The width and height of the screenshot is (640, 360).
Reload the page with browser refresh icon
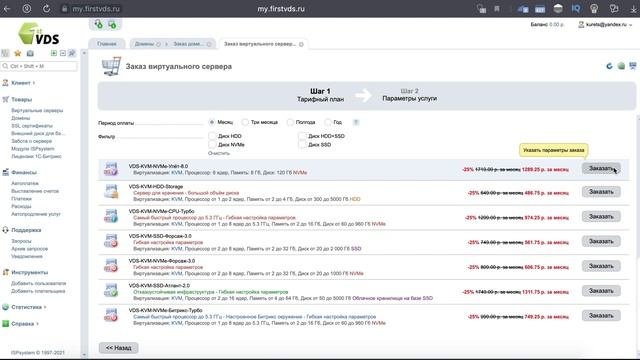point(47,9)
